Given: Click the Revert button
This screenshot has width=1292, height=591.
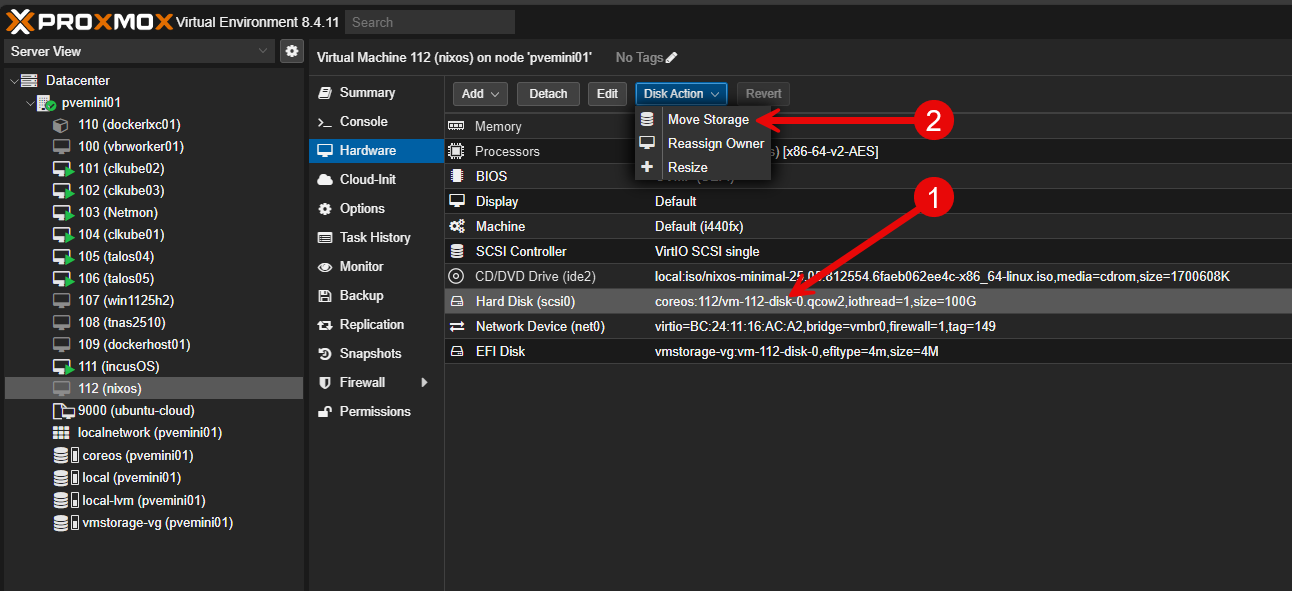Looking at the screenshot, I should [764, 94].
